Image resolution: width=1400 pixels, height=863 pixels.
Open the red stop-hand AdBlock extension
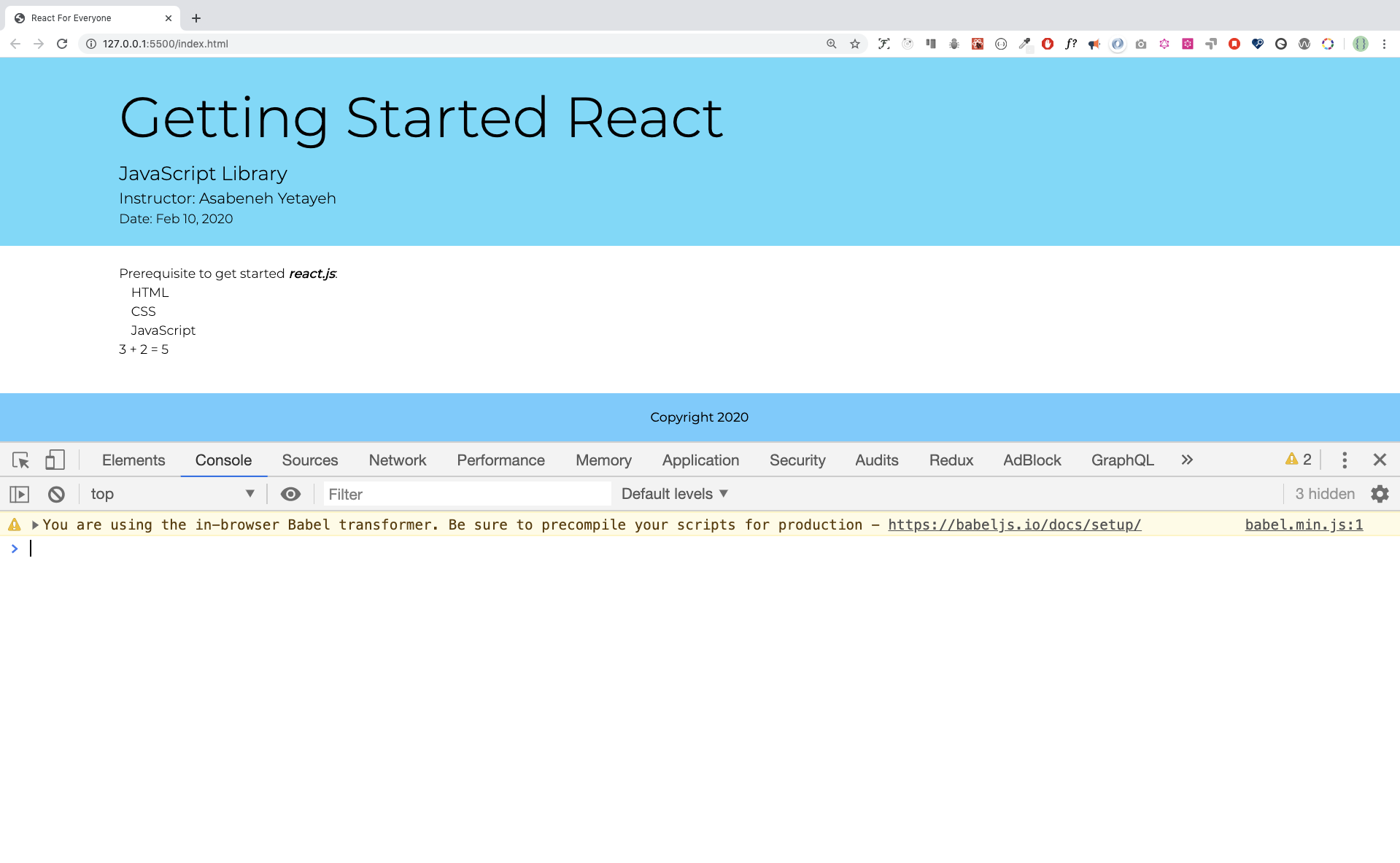(x=1047, y=44)
